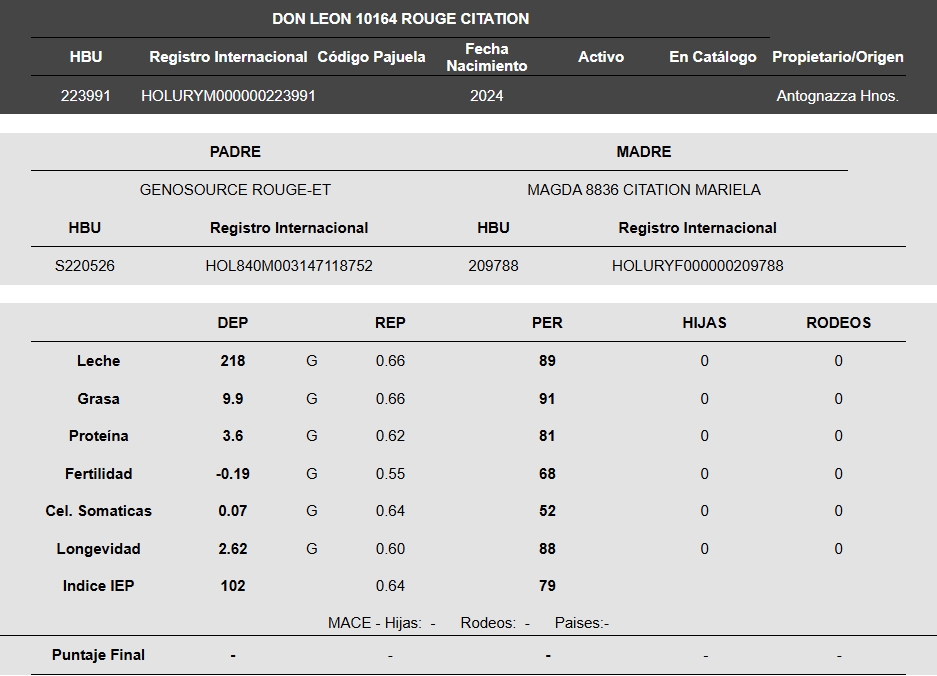Viewport: 937px width, 676px height.
Task: Click the Longevidad PER value 88
Action: pyautogui.click(x=547, y=549)
